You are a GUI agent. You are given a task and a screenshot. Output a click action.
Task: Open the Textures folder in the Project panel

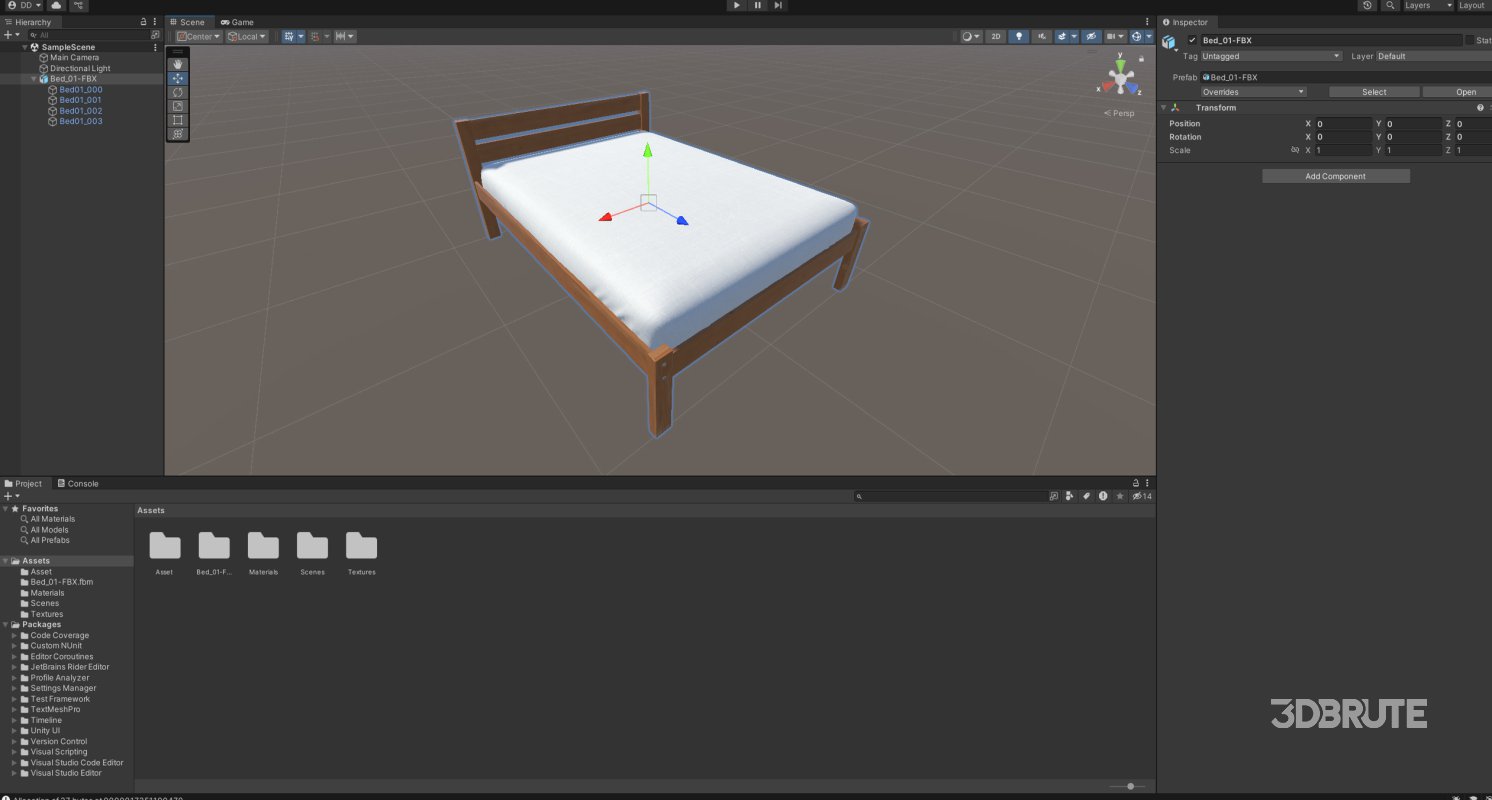(361, 548)
